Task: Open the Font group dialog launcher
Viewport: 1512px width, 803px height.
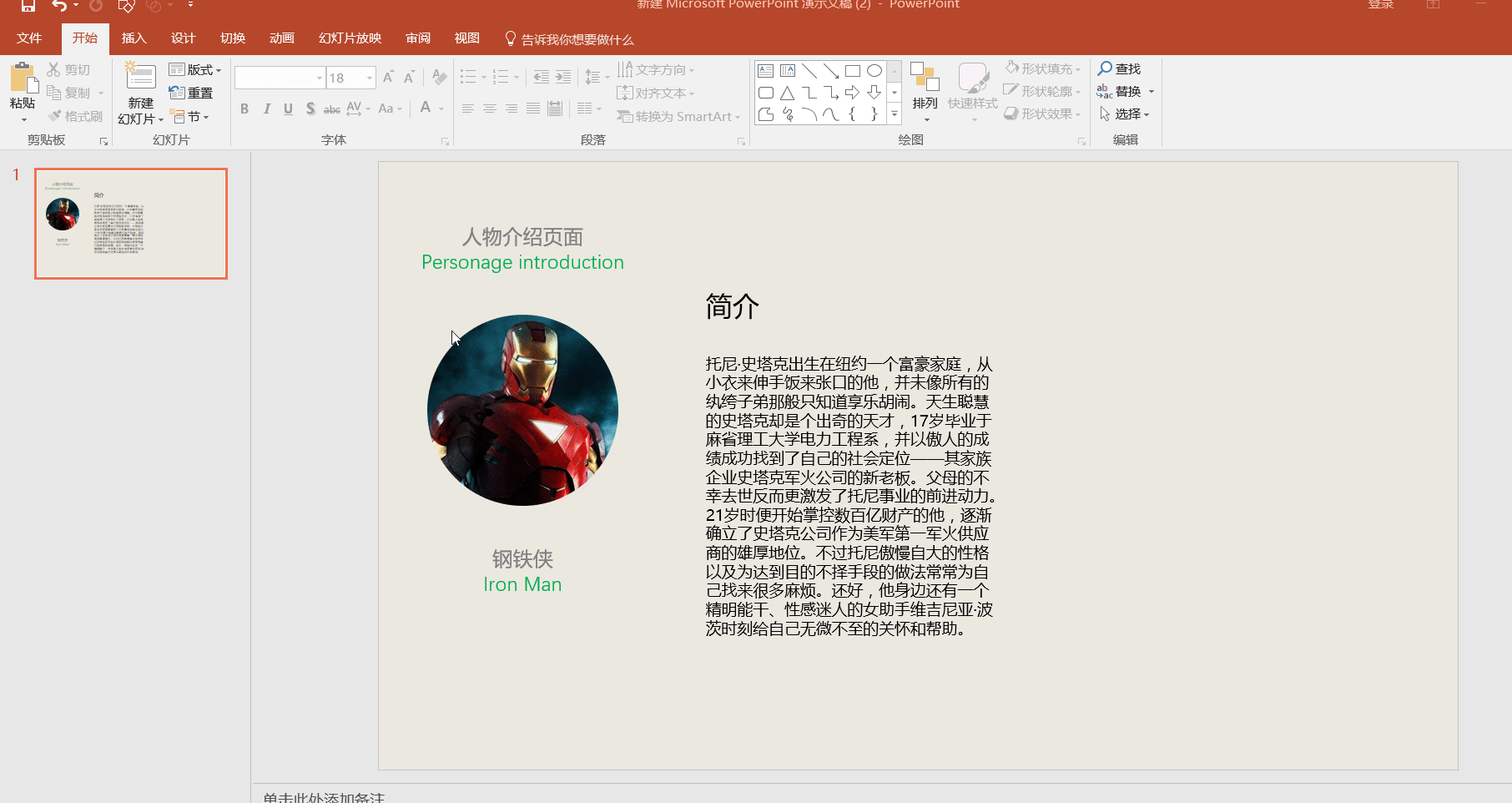Action: [445, 142]
